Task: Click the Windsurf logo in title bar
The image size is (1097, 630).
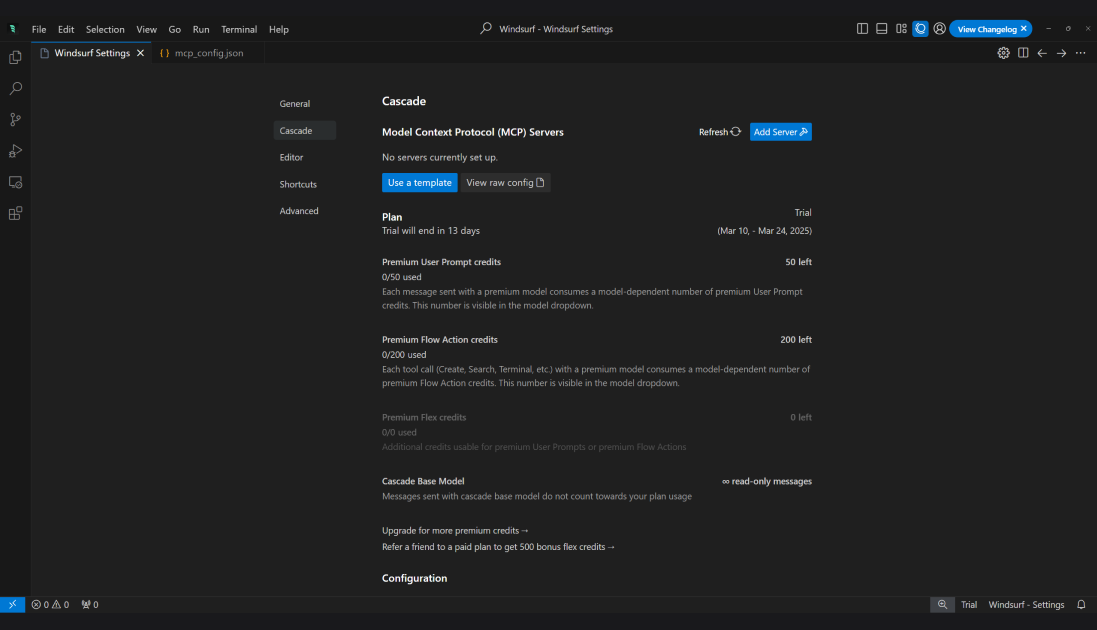Action: 13,29
